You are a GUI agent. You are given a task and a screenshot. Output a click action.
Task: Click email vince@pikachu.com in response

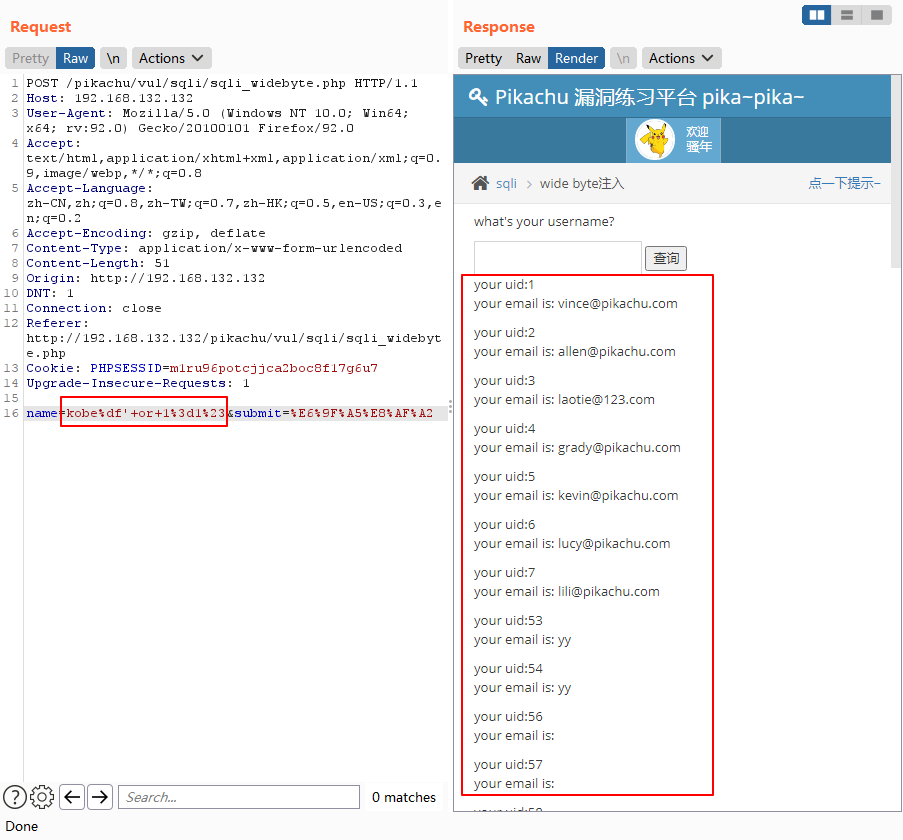coord(617,303)
